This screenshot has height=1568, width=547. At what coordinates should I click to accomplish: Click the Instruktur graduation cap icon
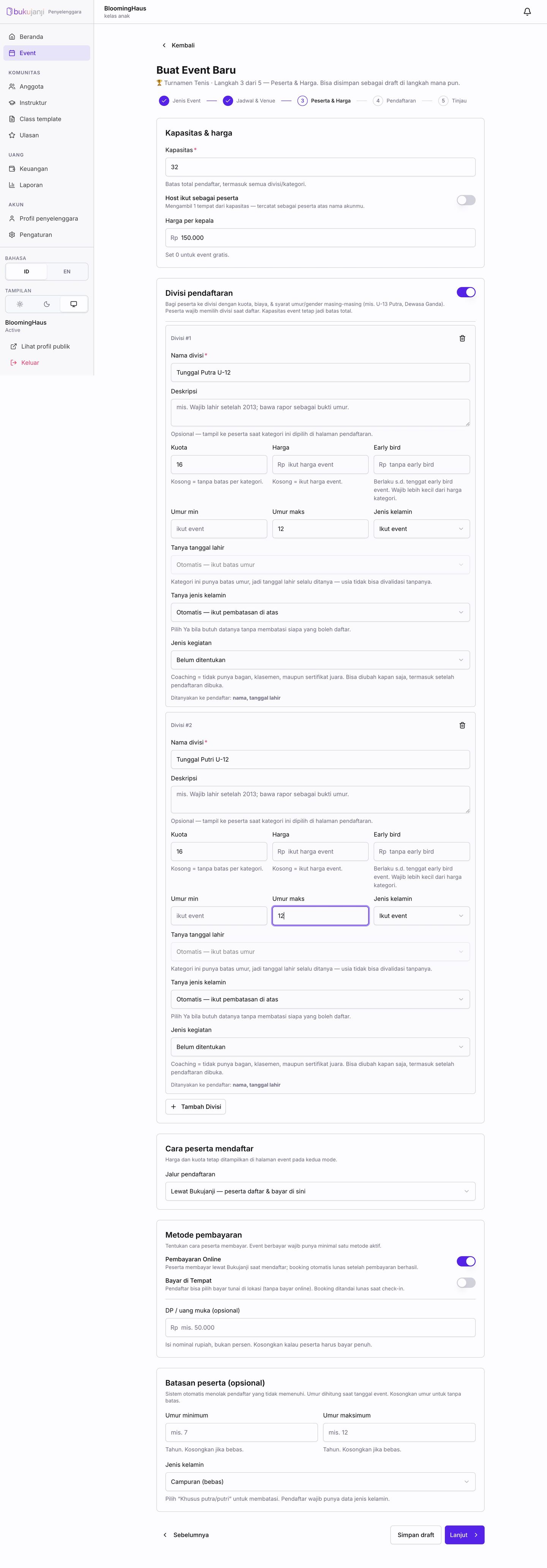(x=12, y=103)
